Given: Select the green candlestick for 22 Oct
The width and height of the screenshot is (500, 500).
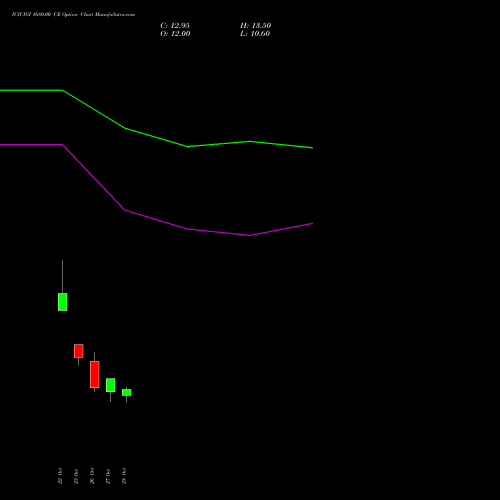Looking at the screenshot, I should click(x=62, y=302).
